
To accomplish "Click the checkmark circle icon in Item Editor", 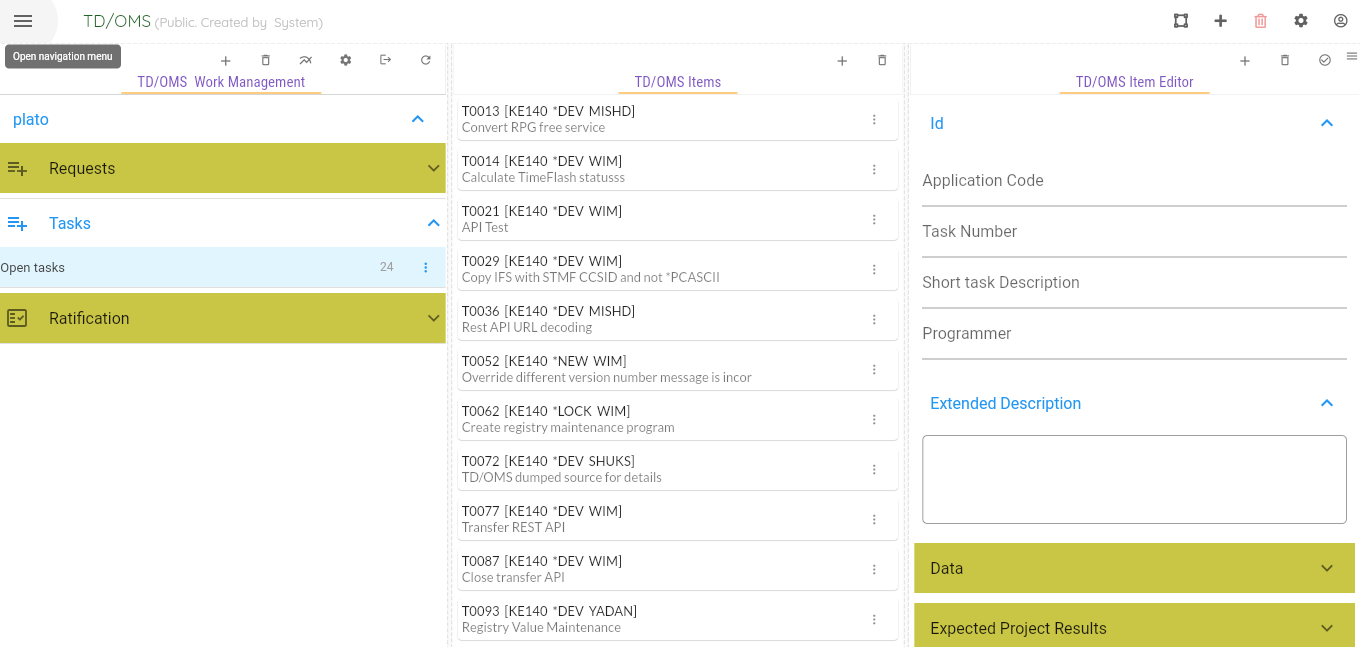I will pos(1325,61).
